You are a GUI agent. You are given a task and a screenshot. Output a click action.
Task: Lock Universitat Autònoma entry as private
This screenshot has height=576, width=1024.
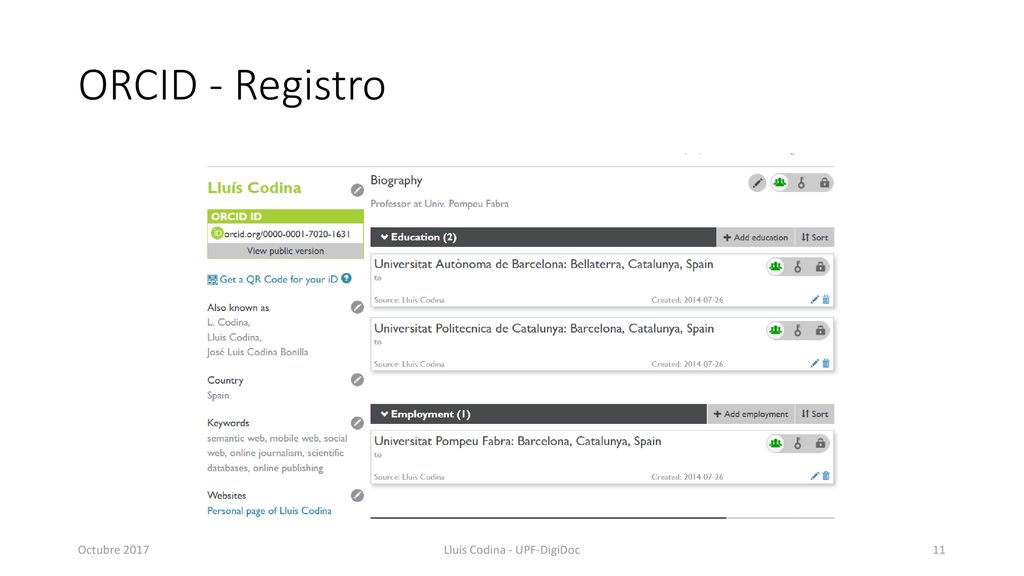tap(820, 266)
